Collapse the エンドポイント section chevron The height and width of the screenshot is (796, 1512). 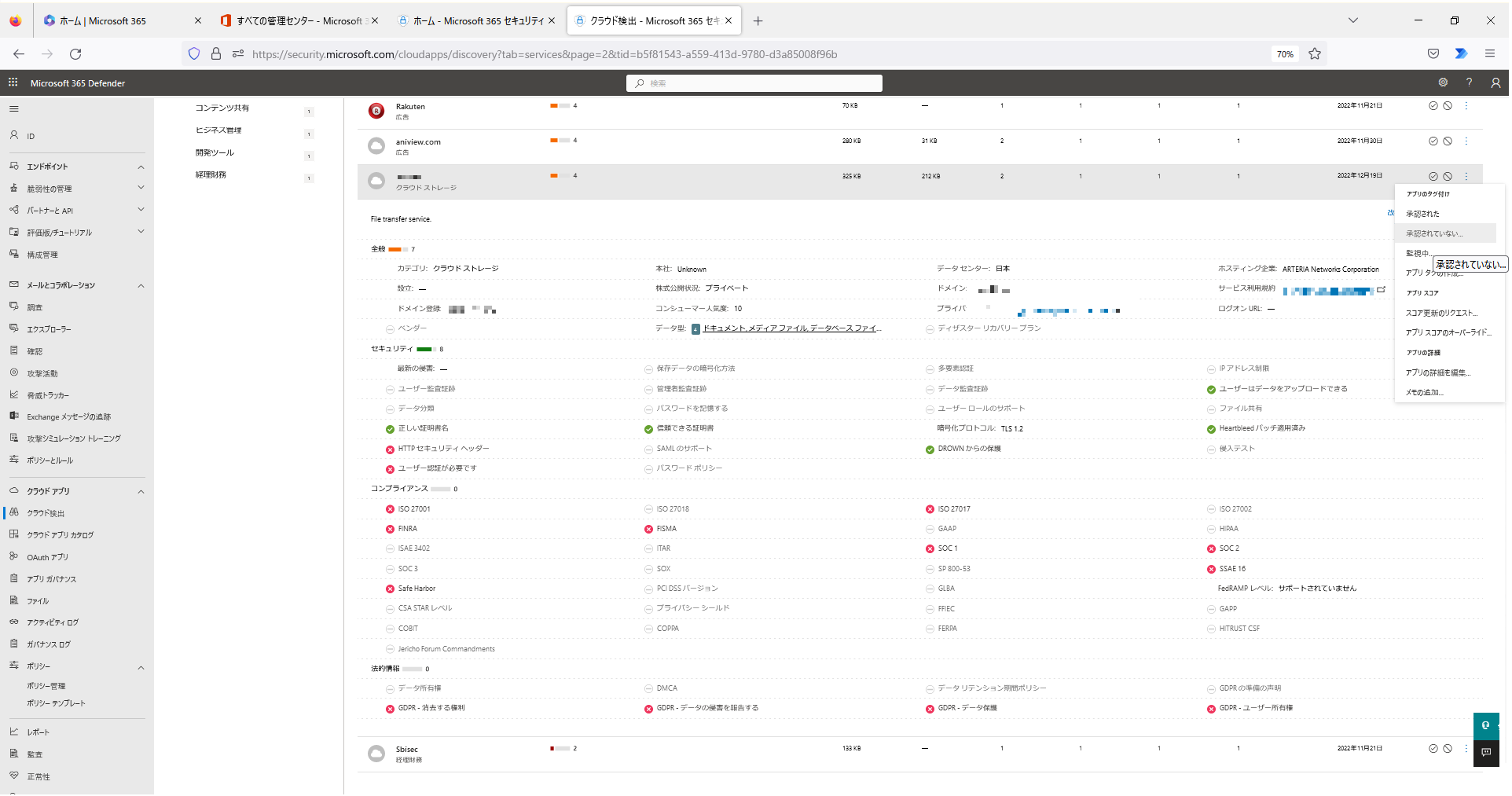(x=141, y=167)
